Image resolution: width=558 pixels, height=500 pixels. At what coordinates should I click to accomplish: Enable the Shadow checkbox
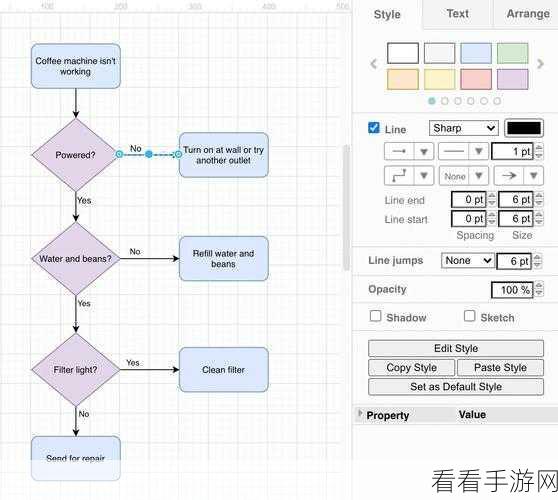click(x=375, y=316)
